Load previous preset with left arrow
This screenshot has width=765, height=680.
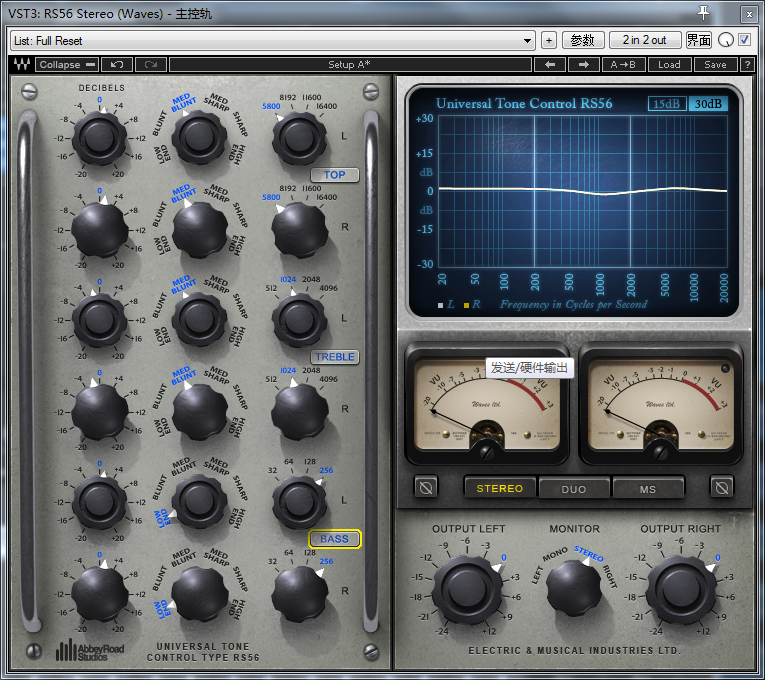[x=550, y=64]
